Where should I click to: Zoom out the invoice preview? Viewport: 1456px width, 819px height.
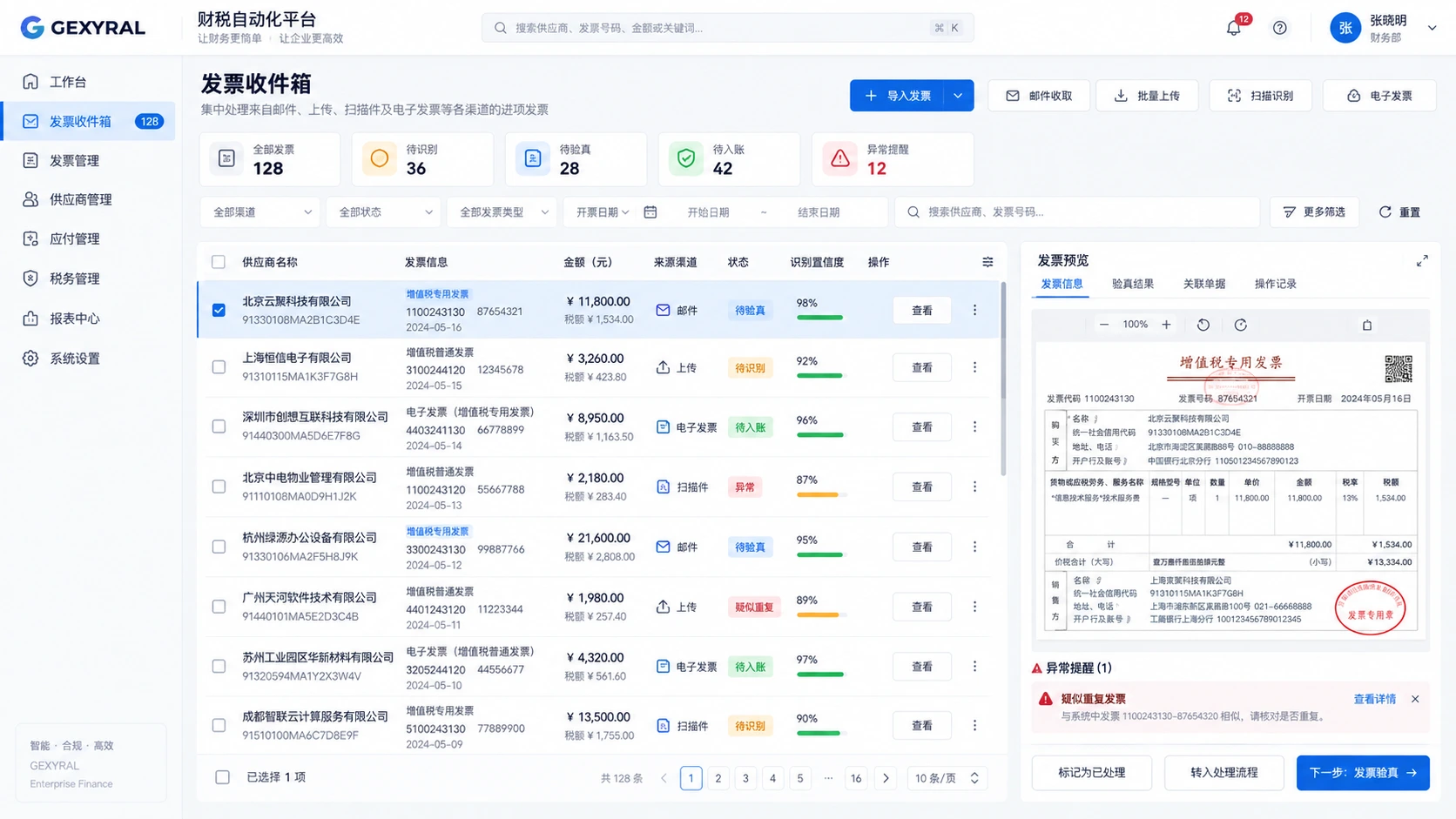1103,325
